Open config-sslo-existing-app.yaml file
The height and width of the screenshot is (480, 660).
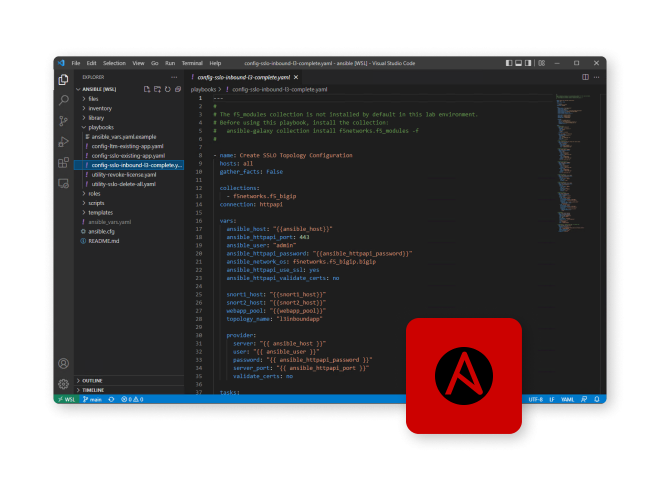pos(129,156)
